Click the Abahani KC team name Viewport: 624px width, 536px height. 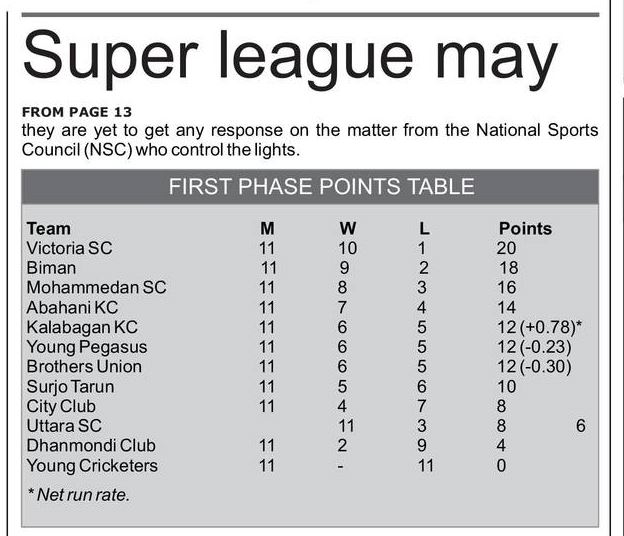point(72,308)
